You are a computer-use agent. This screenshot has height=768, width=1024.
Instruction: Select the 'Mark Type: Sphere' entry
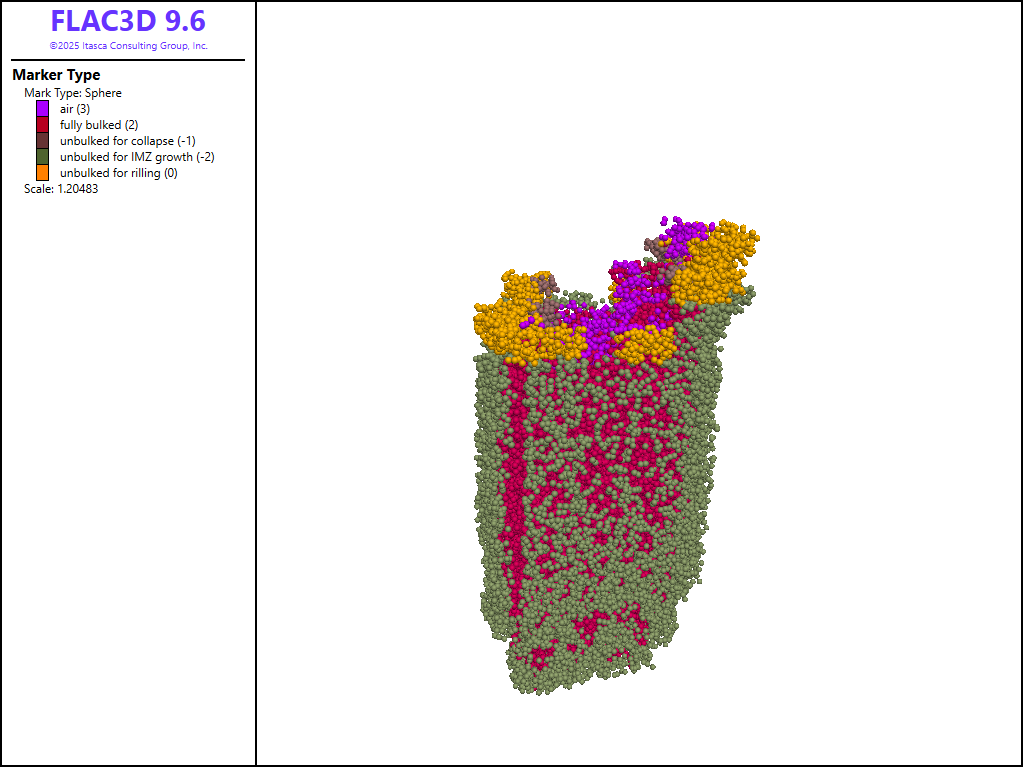(73, 93)
